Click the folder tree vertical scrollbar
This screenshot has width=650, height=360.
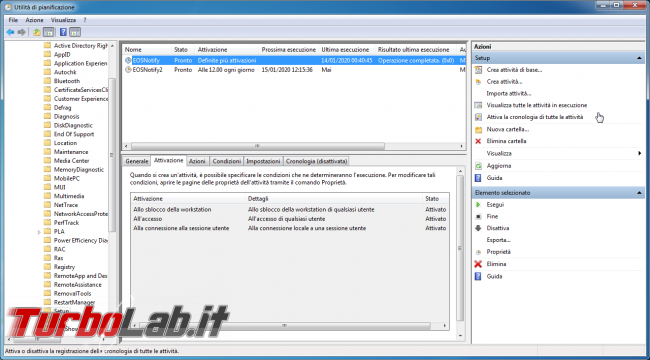[112, 155]
